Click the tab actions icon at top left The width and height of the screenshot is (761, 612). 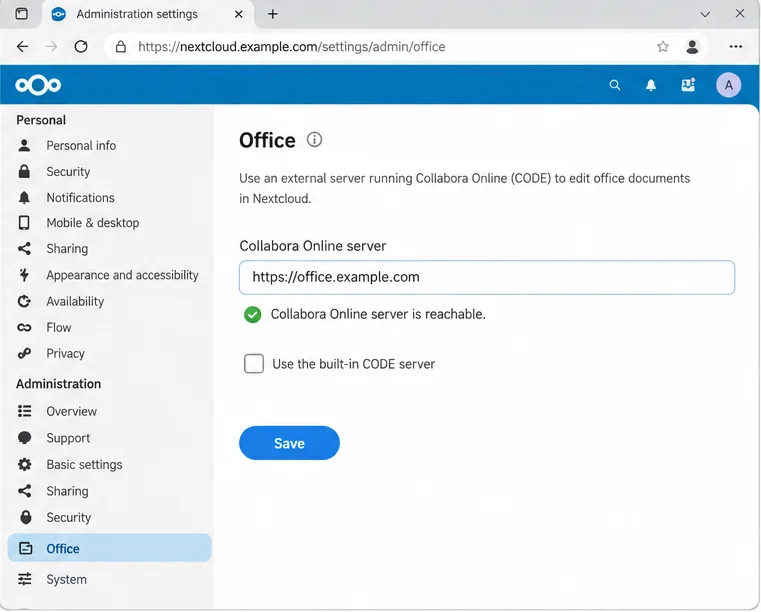tap(21, 14)
